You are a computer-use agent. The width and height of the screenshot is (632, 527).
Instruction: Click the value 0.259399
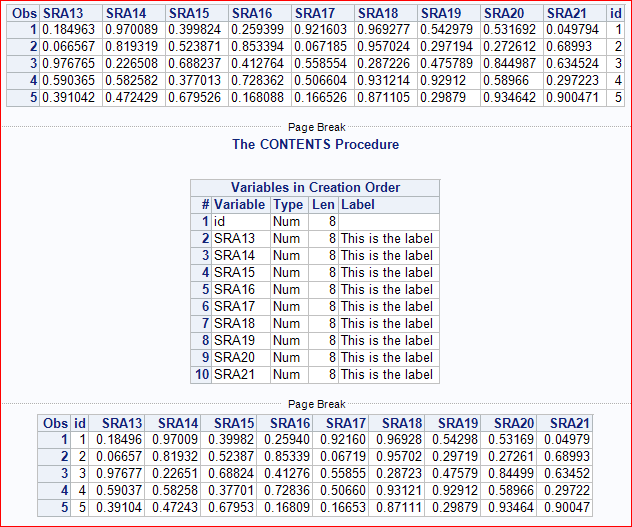pos(258,30)
